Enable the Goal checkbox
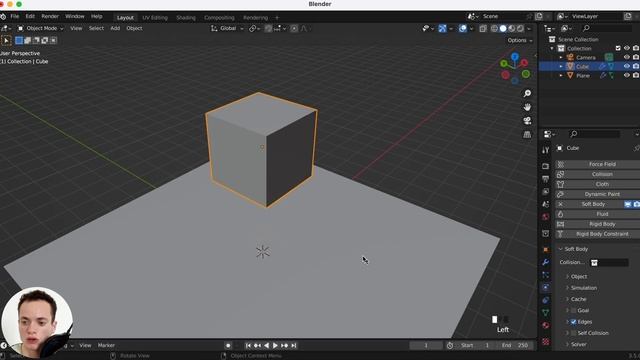 coord(573,311)
